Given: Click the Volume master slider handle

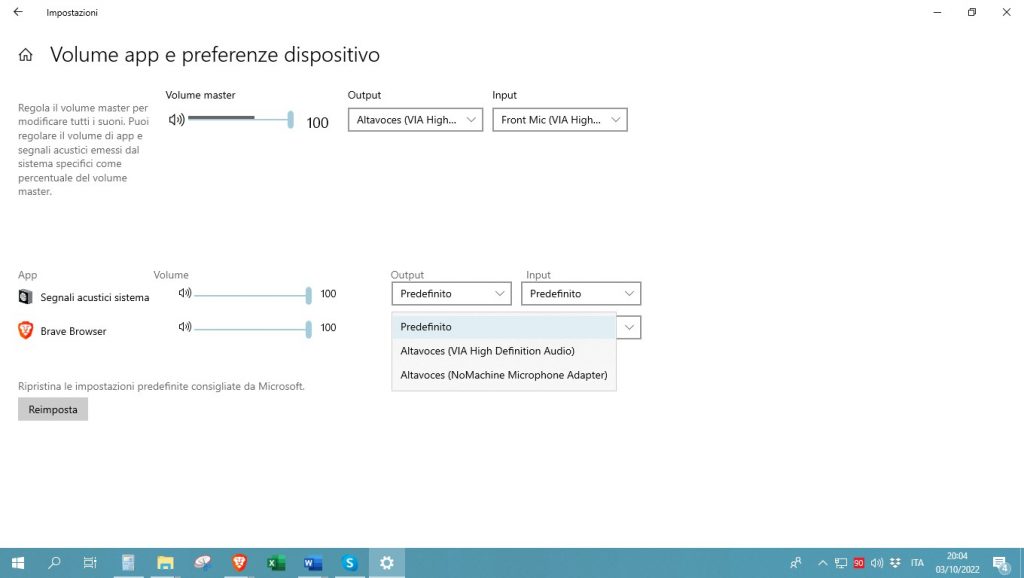Looking at the screenshot, I should pyautogui.click(x=290, y=120).
